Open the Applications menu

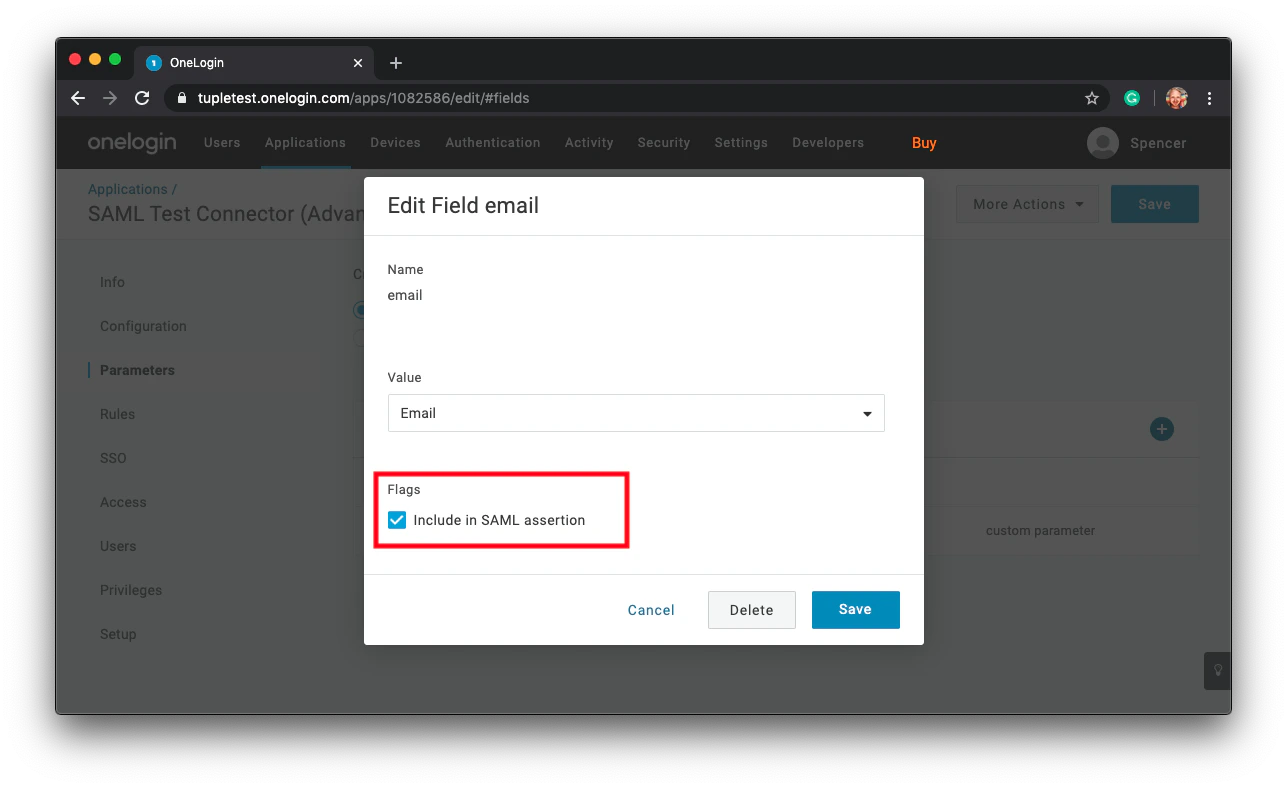tap(305, 143)
